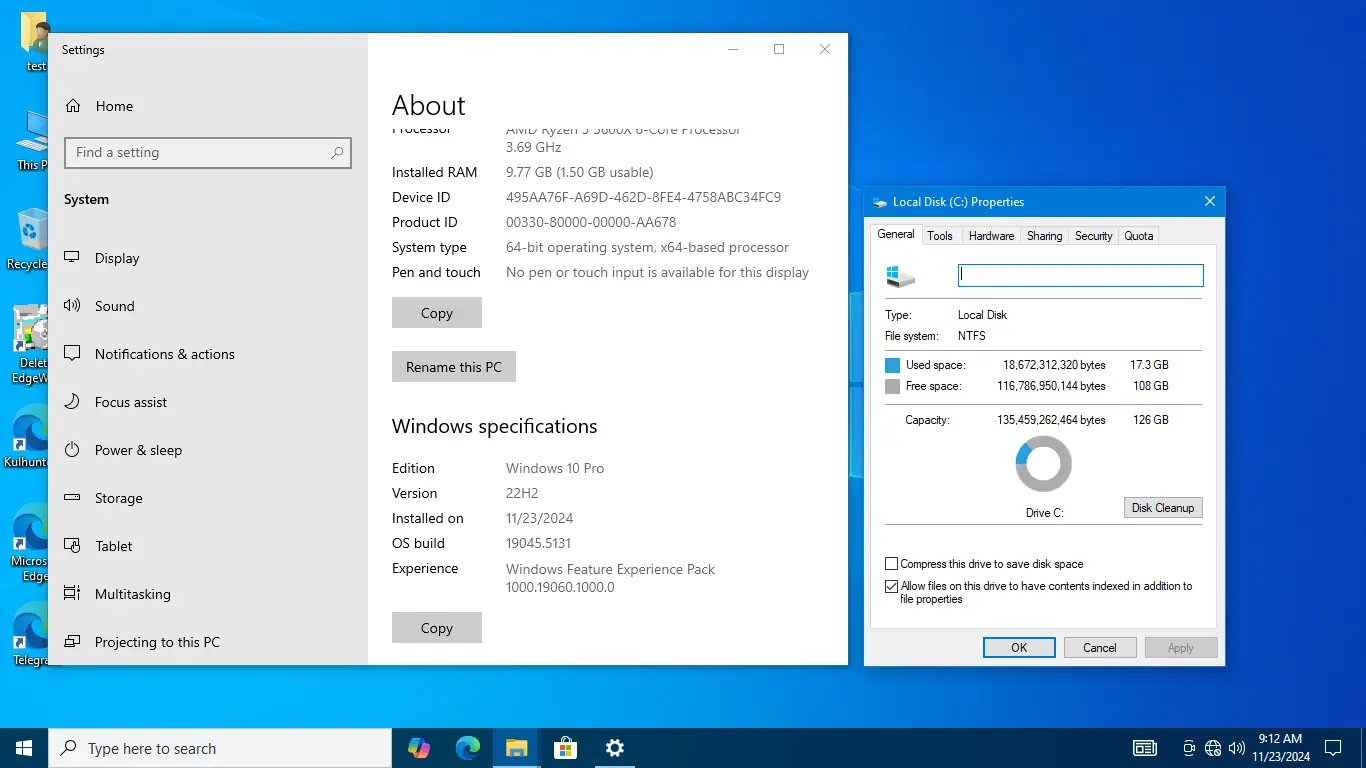Maximize the Settings window
1366x768 pixels.
pyautogui.click(x=779, y=49)
